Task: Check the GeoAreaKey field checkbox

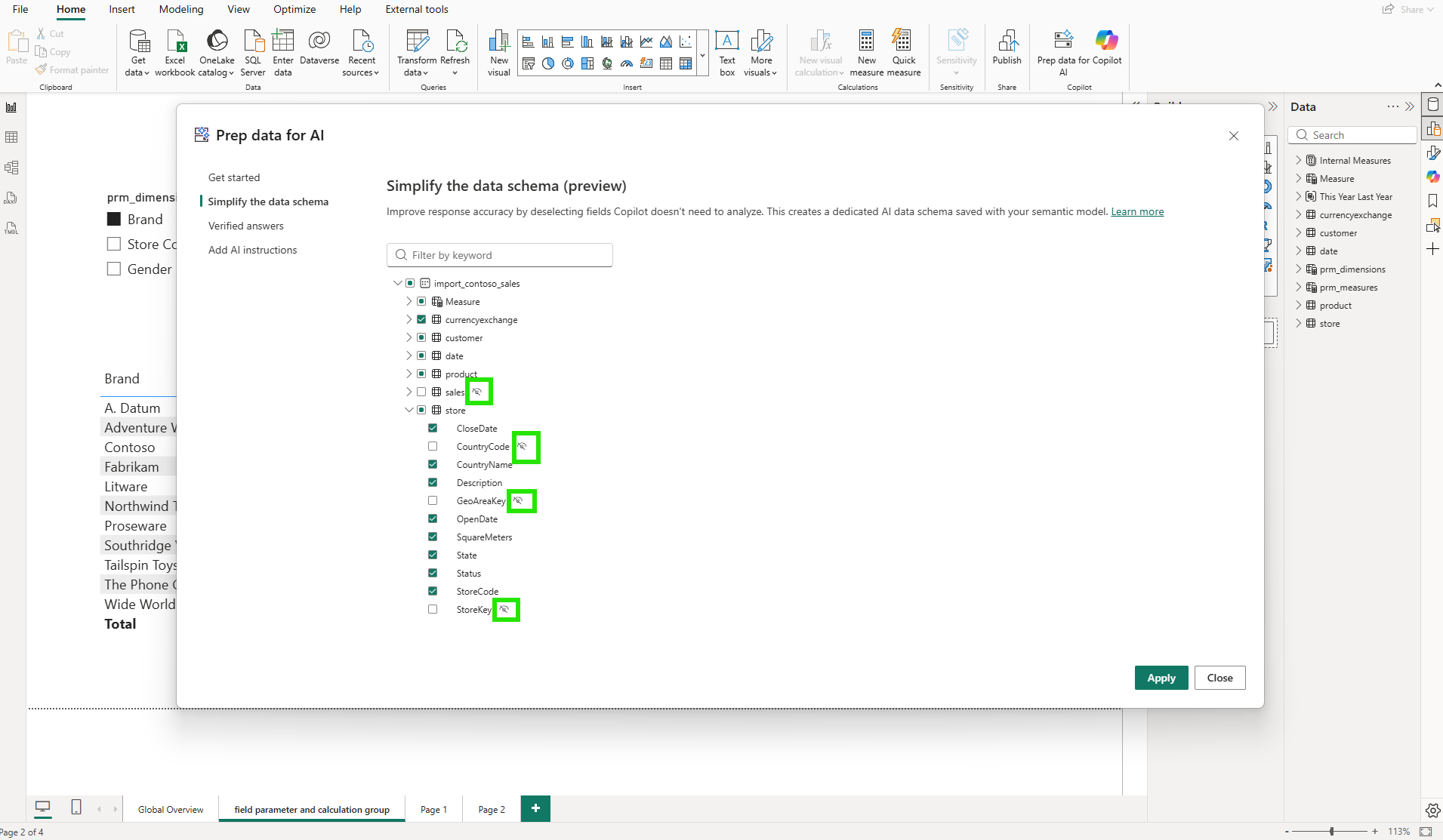Action: pyautogui.click(x=433, y=500)
